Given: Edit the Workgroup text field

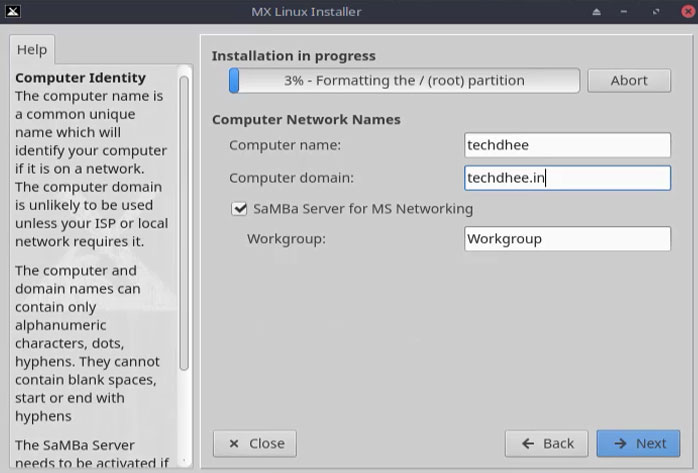Looking at the screenshot, I should [567, 239].
